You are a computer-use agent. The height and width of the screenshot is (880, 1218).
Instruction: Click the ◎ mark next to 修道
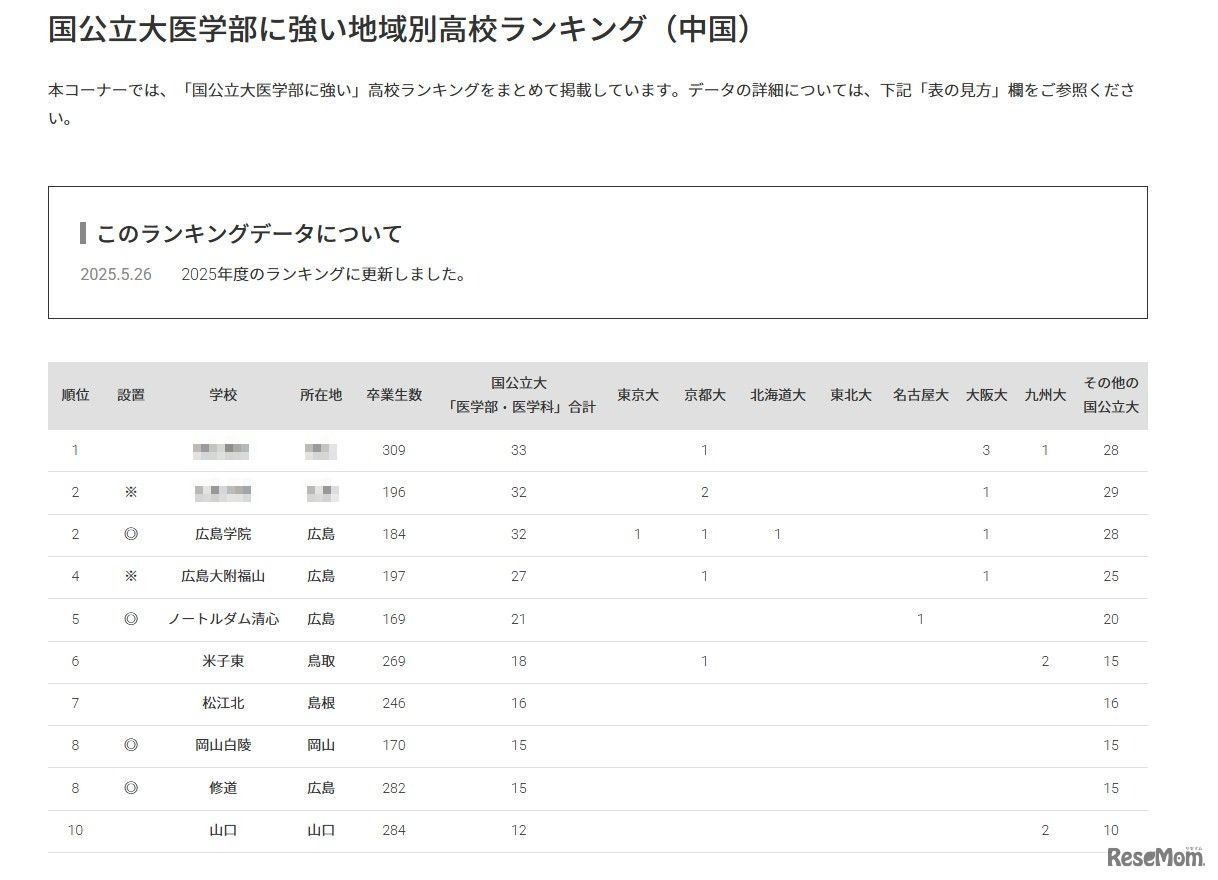tap(130, 787)
